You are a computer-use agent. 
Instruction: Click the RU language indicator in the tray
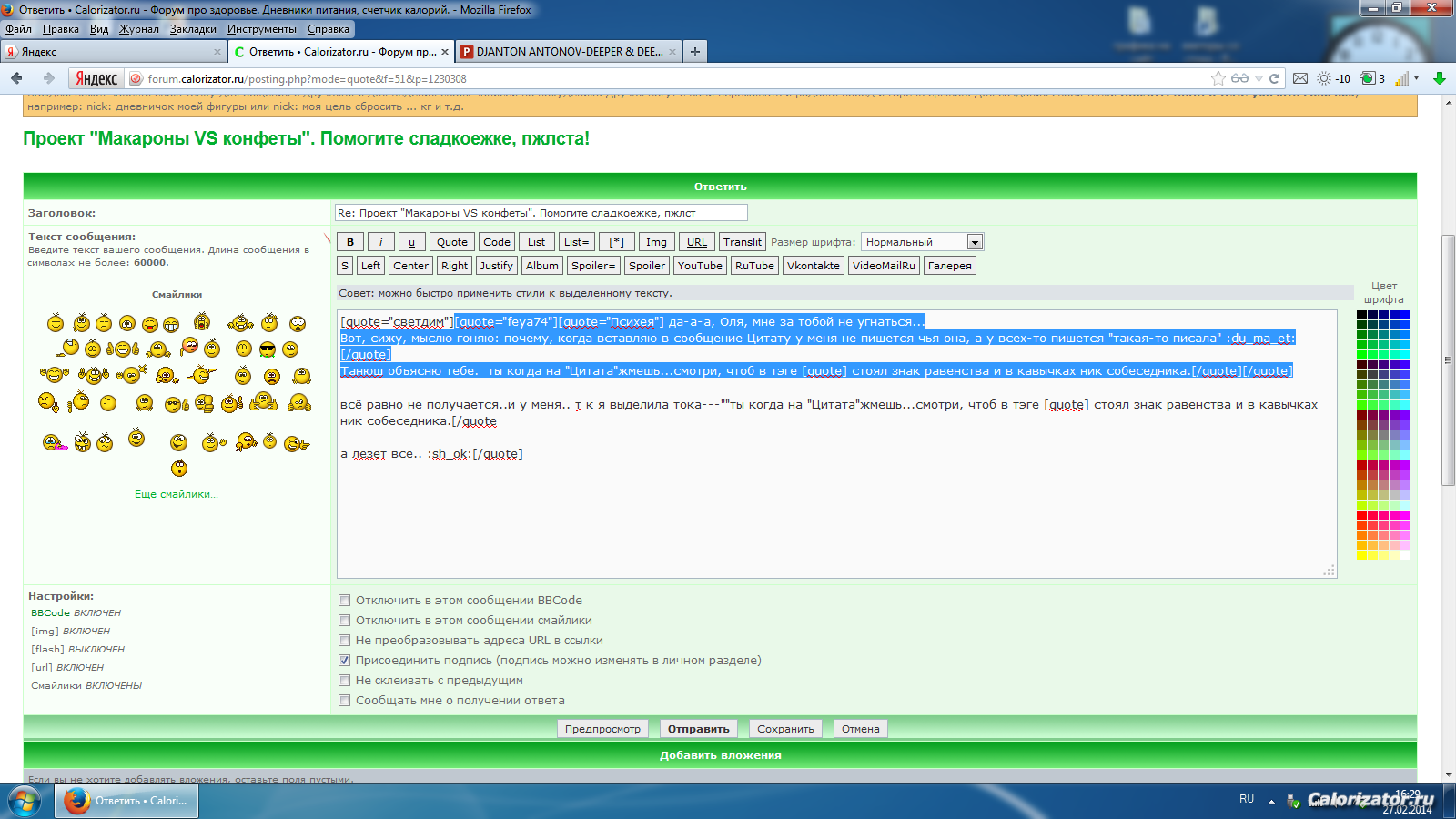click(1247, 799)
